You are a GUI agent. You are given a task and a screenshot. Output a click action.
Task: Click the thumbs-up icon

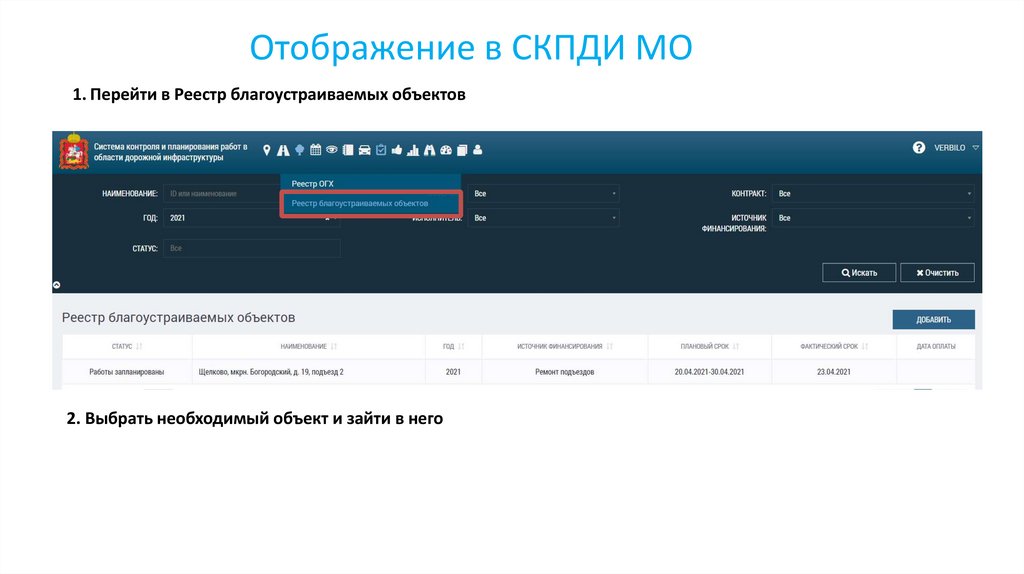click(x=397, y=150)
